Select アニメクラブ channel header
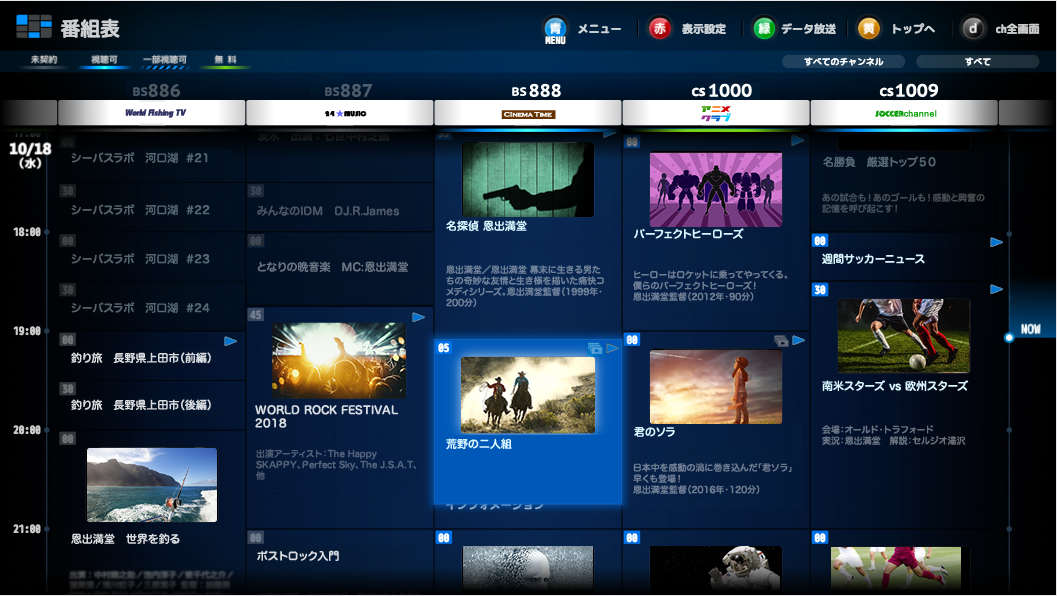Screen dimensions: 1057x596 (716, 113)
